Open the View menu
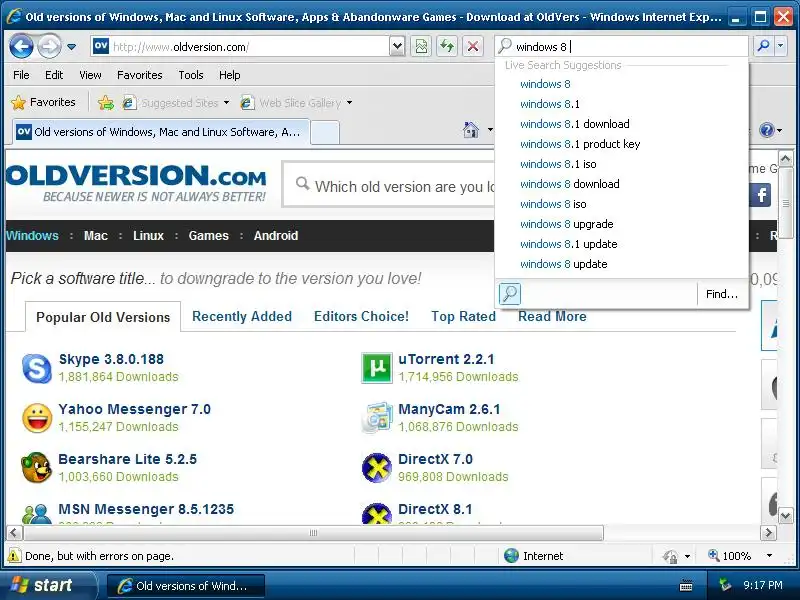The height and width of the screenshot is (600, 800). [90, 75]
